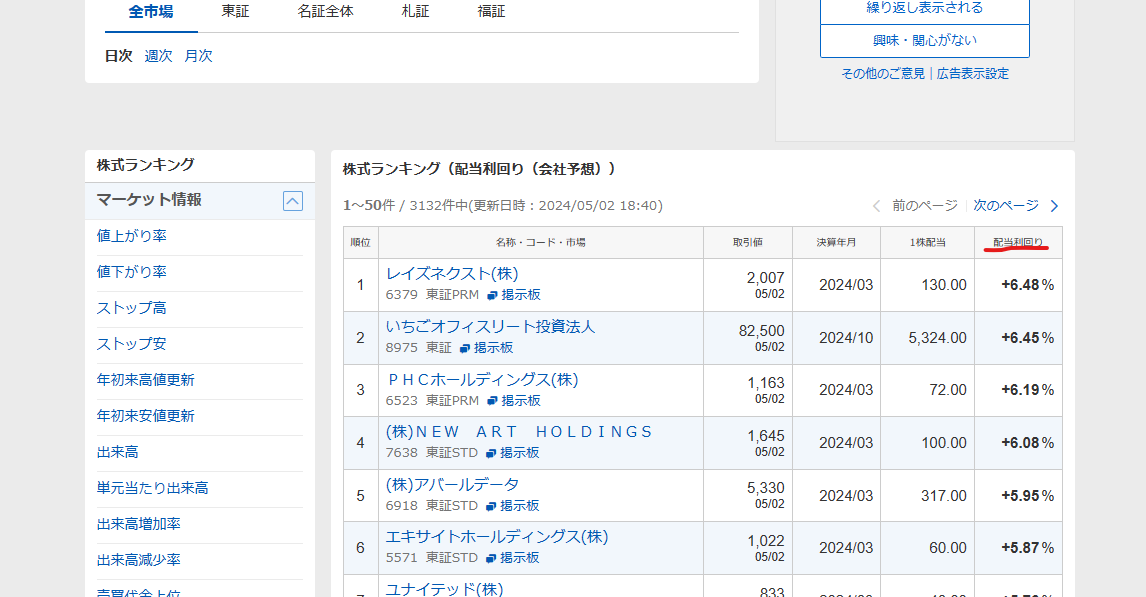Select the 週次 weekly period

coord(159,56)
